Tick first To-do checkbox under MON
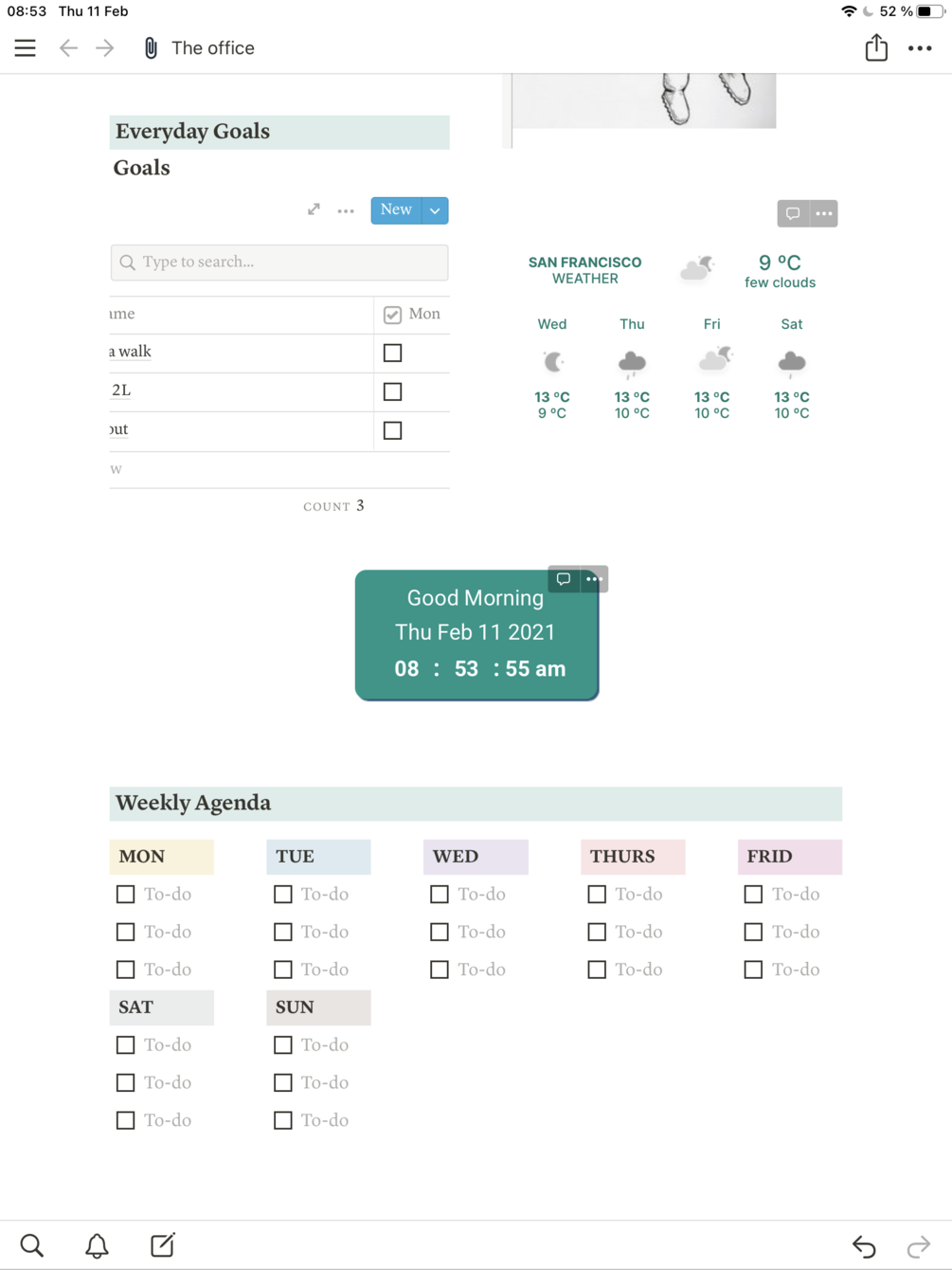 click(x=125, y=894)
